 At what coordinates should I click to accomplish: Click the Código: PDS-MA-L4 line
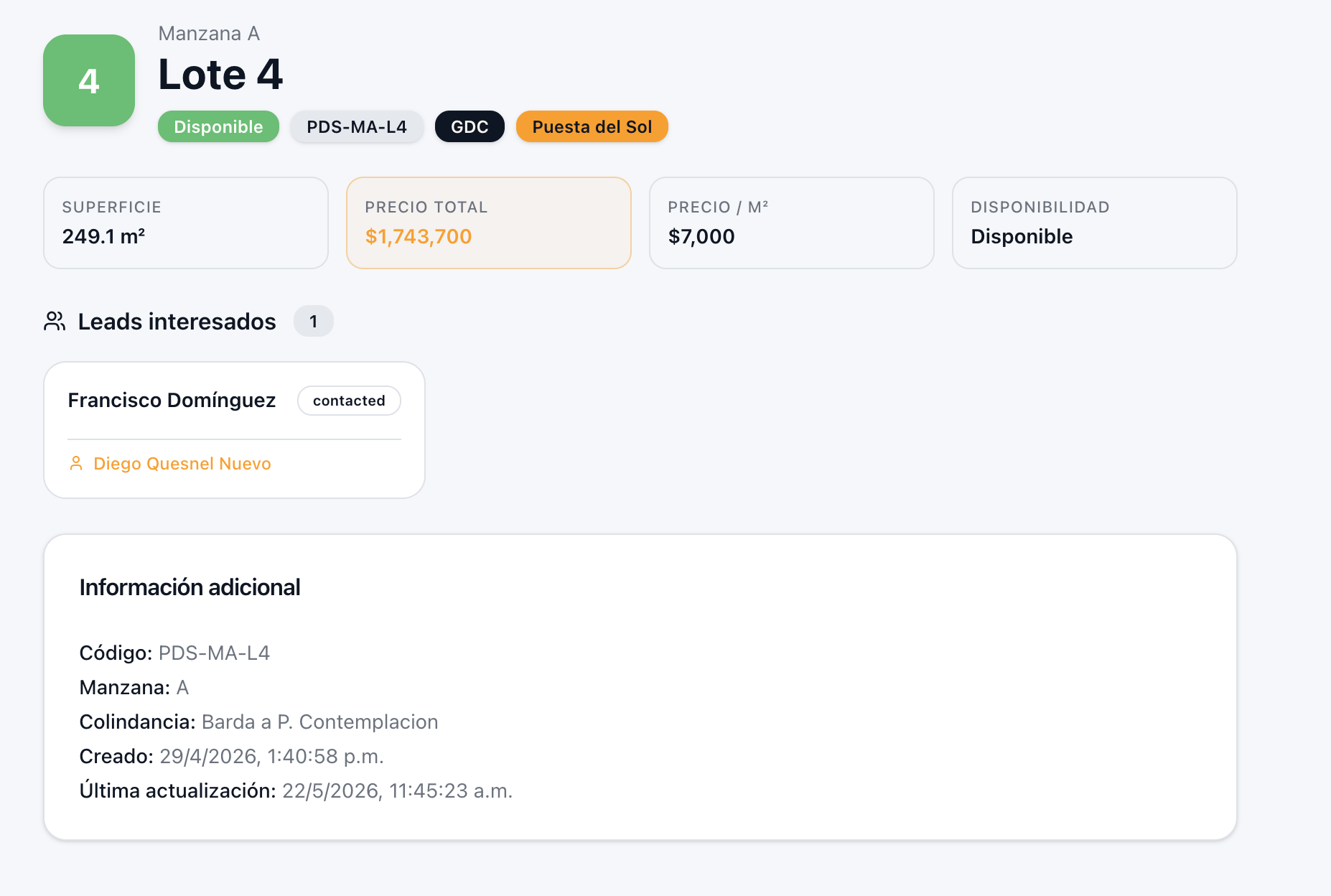(x=174, y=653)
